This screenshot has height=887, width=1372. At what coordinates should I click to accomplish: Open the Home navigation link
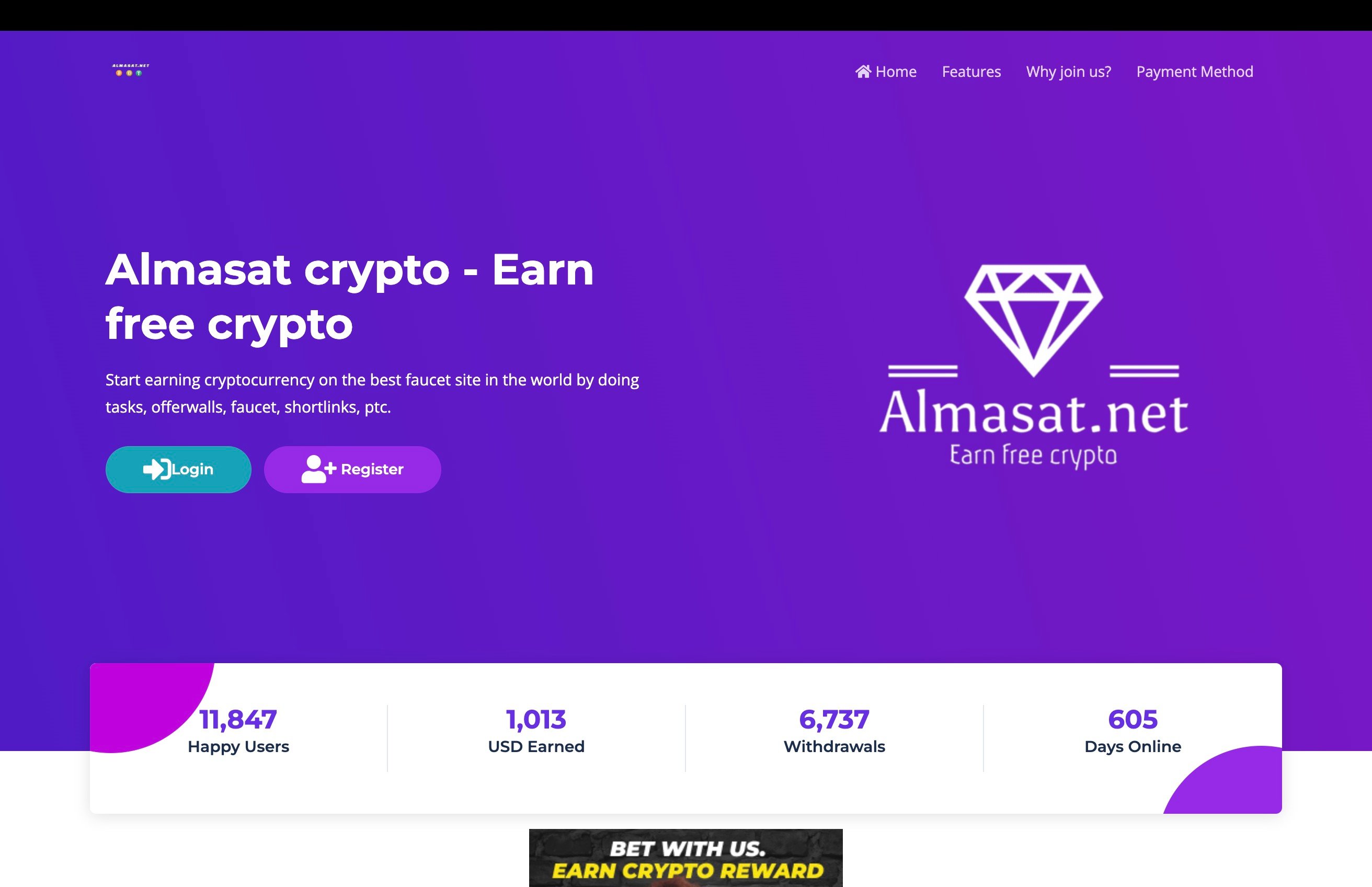click(886, 72)
